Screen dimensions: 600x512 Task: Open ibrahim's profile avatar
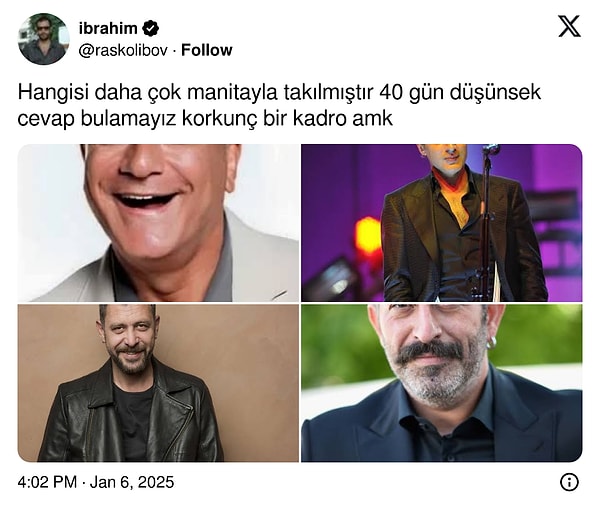click(x=44, y=39)
